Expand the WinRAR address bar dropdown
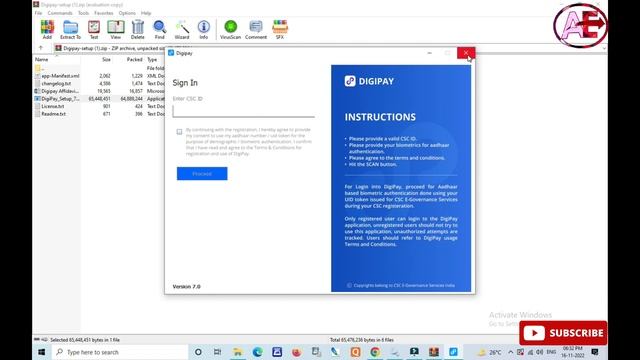This screenshot has width=640, height=360. [604, 48]
